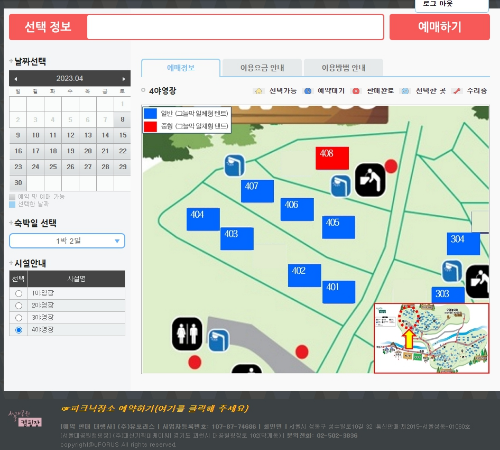Click the campground overview minimap
The height and width of the screenshot is (450, 500).
pos(432,338)
